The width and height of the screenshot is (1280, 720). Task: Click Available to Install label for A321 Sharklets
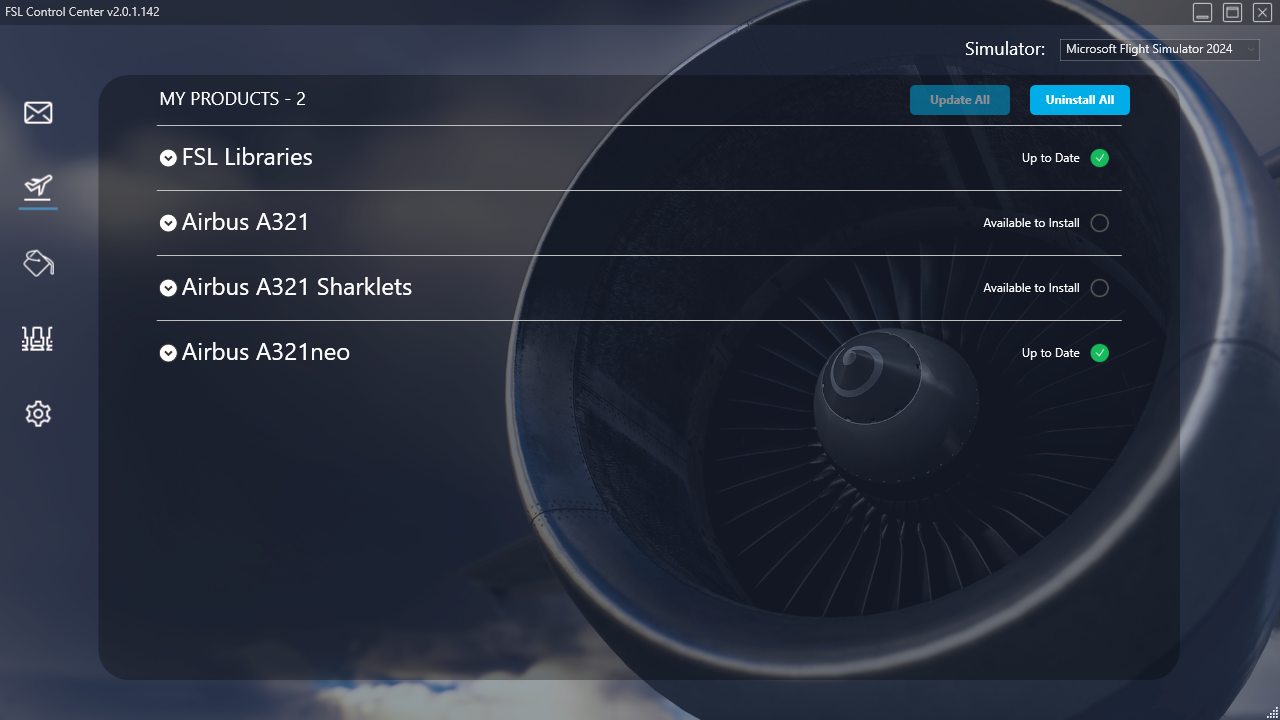click(x=1031, y=288)
